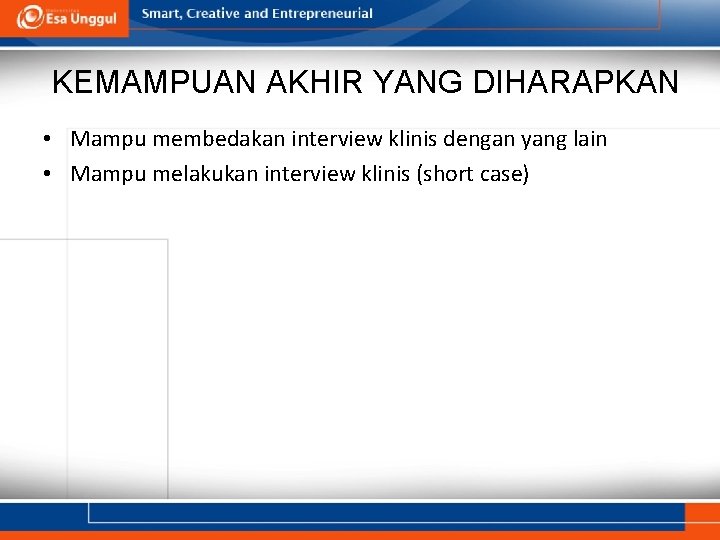Click the 'Smart, Creative and Entrepreneurial' tagline
Image resolution: width=720 pixels, height=540 pixels.
coord(257,14)
